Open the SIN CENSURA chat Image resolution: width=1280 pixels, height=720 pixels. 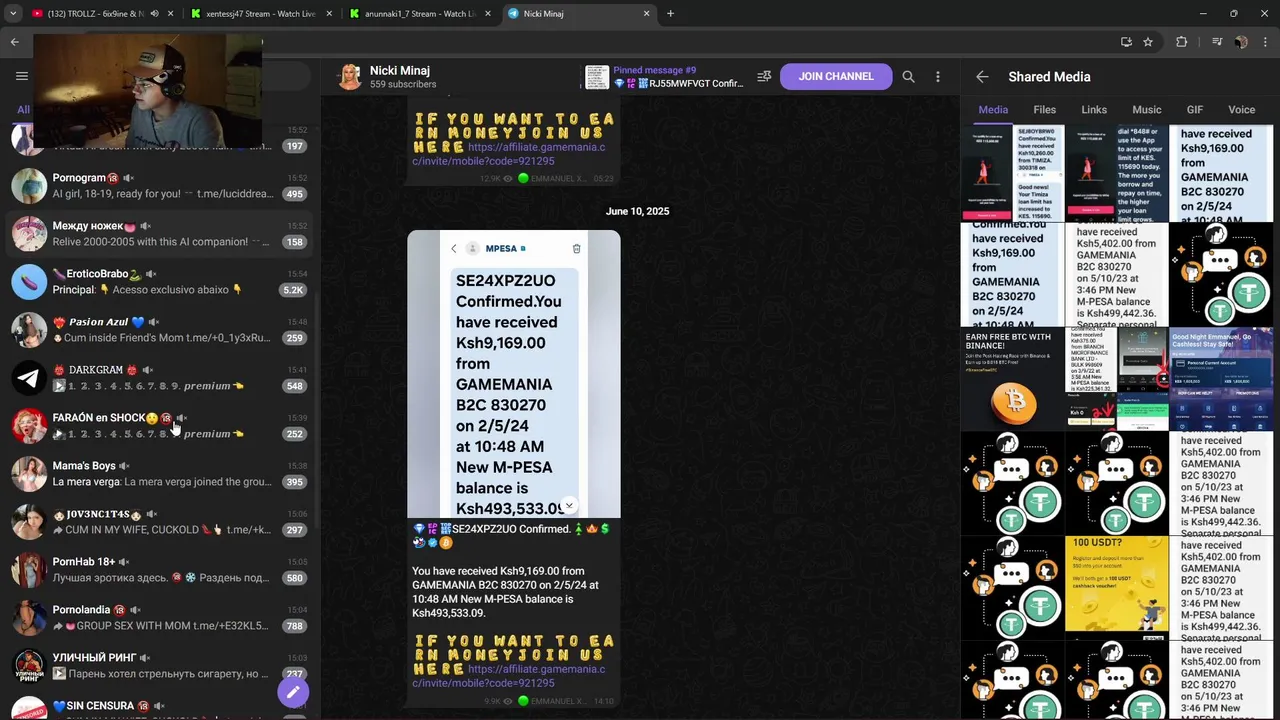[x=160, y=707]
